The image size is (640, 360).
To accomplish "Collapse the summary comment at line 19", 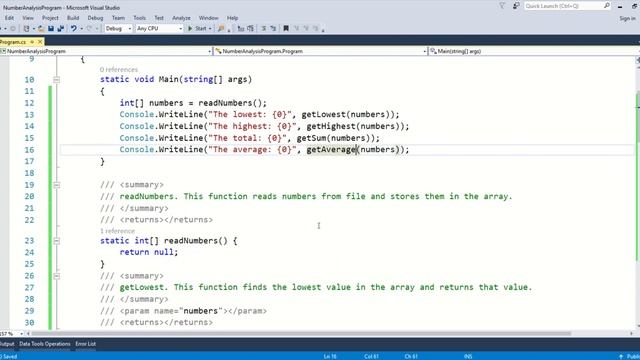I will click(x=57, y=185).
